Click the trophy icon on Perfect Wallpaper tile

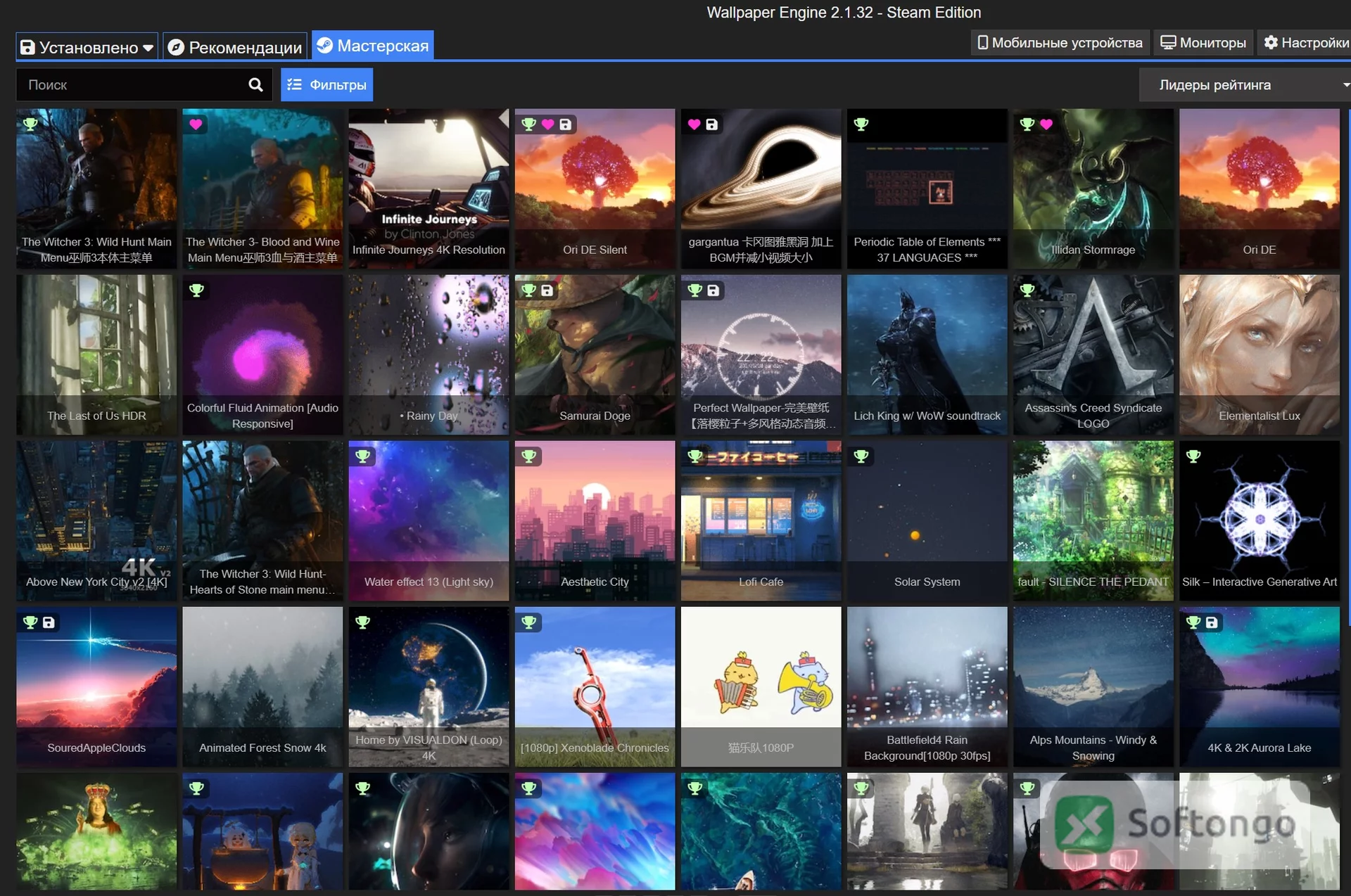pos(694,290)
